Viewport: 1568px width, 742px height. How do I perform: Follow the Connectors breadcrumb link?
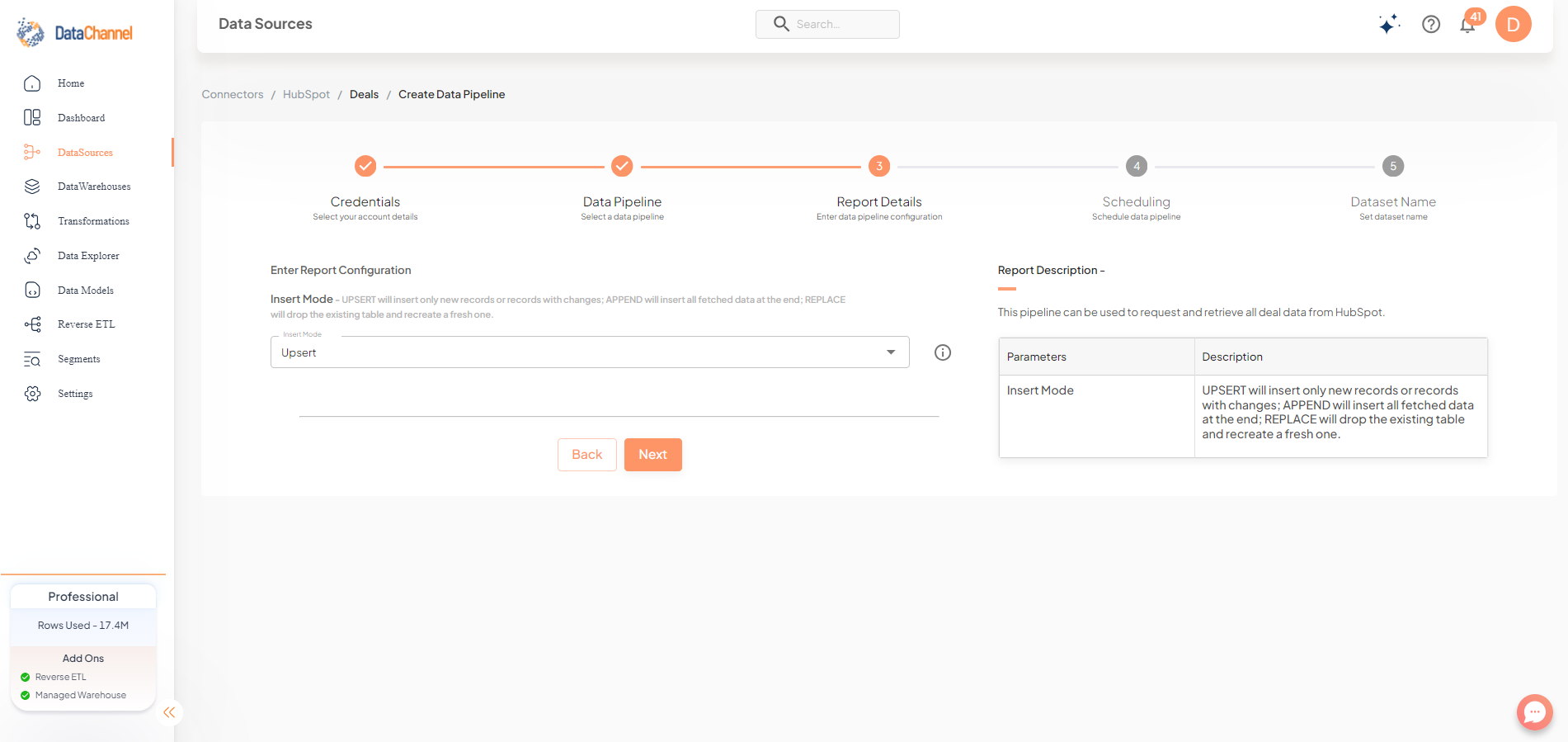(x=233, y=94)
